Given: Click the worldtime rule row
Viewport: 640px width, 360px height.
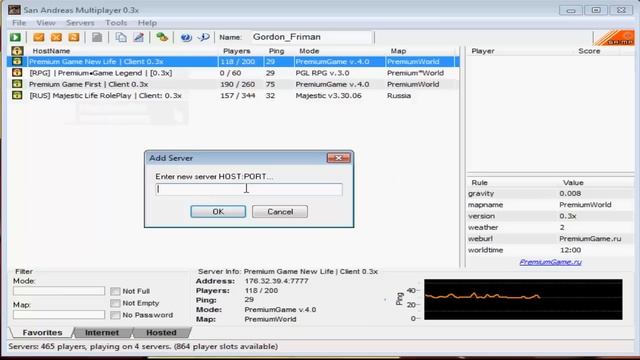Looking at the screenshot, I should [550, 250].
